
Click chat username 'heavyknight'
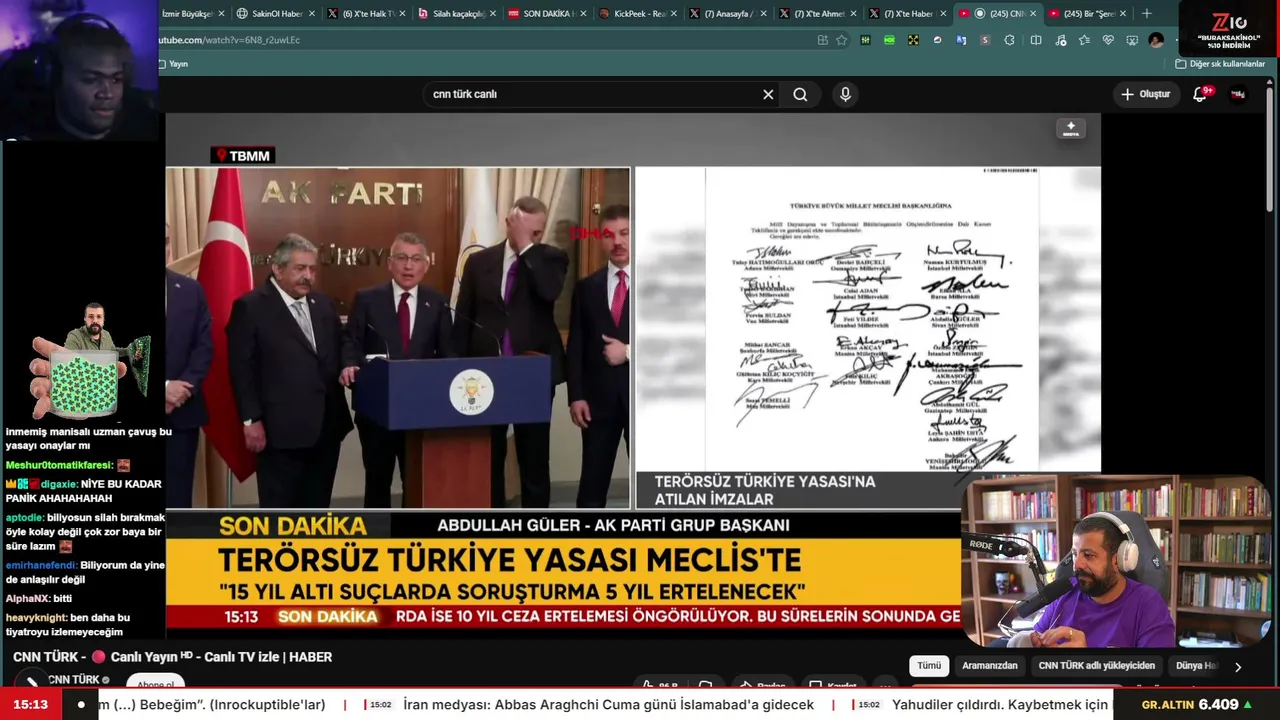click(36, 618)
